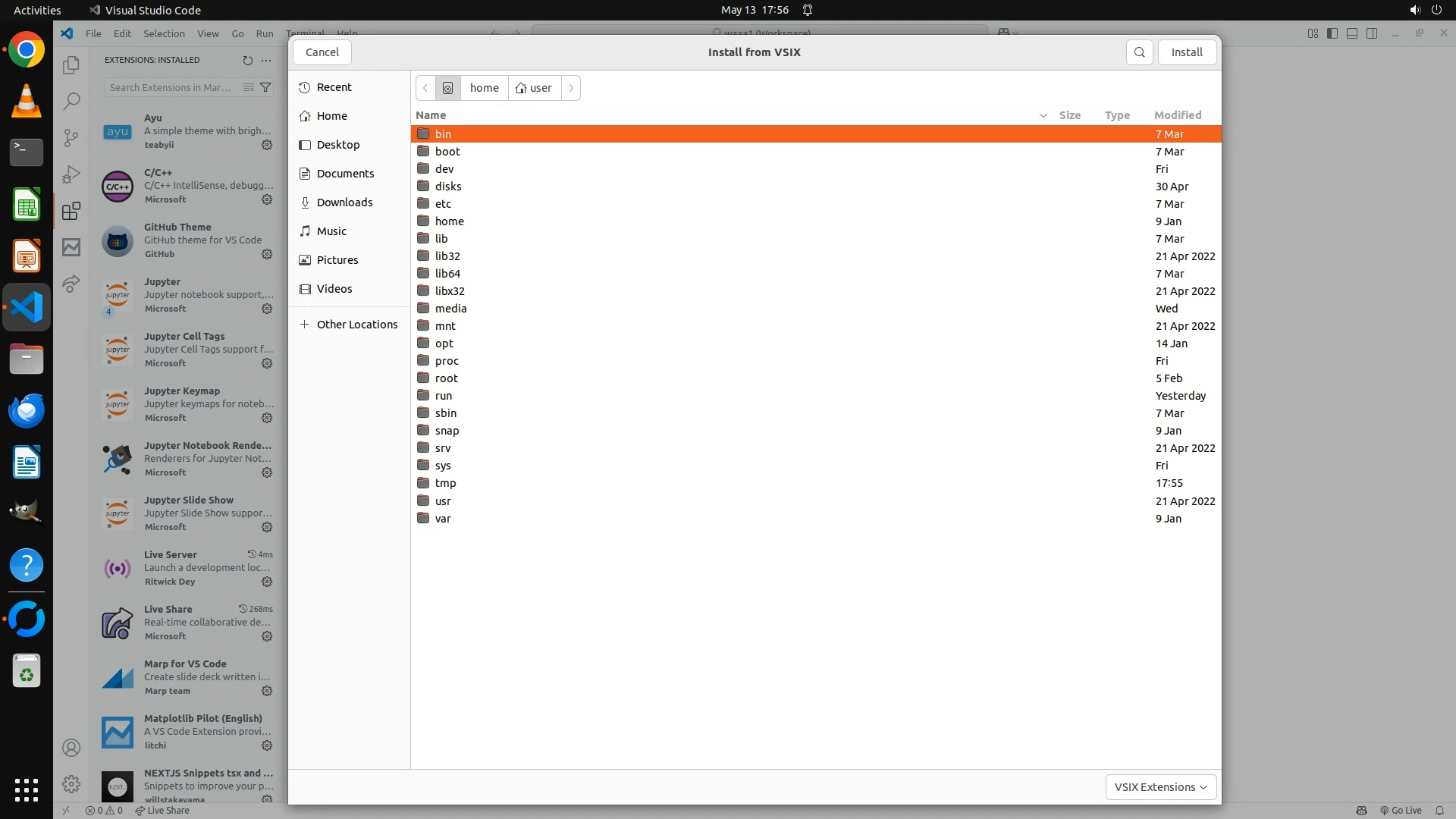Toggle secondary sidebar layout icon
The width and height of the screenshot is (1456, 819).
coord(1372,33)
